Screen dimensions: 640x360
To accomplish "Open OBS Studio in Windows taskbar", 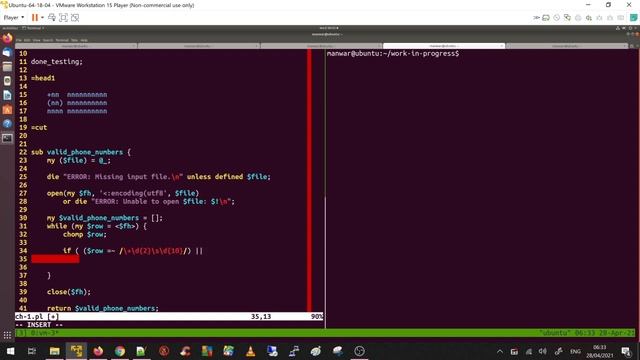I will click(x=359, y=351).
